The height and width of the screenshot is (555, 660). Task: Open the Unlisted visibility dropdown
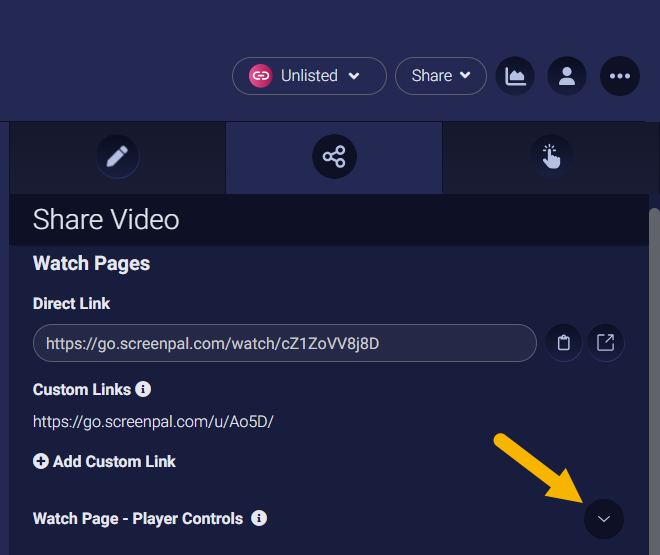point(309,76)
